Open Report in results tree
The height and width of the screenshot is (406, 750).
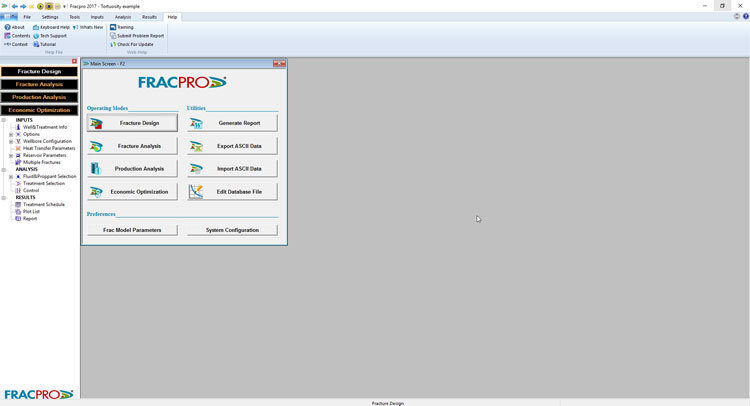click(30, 219)
